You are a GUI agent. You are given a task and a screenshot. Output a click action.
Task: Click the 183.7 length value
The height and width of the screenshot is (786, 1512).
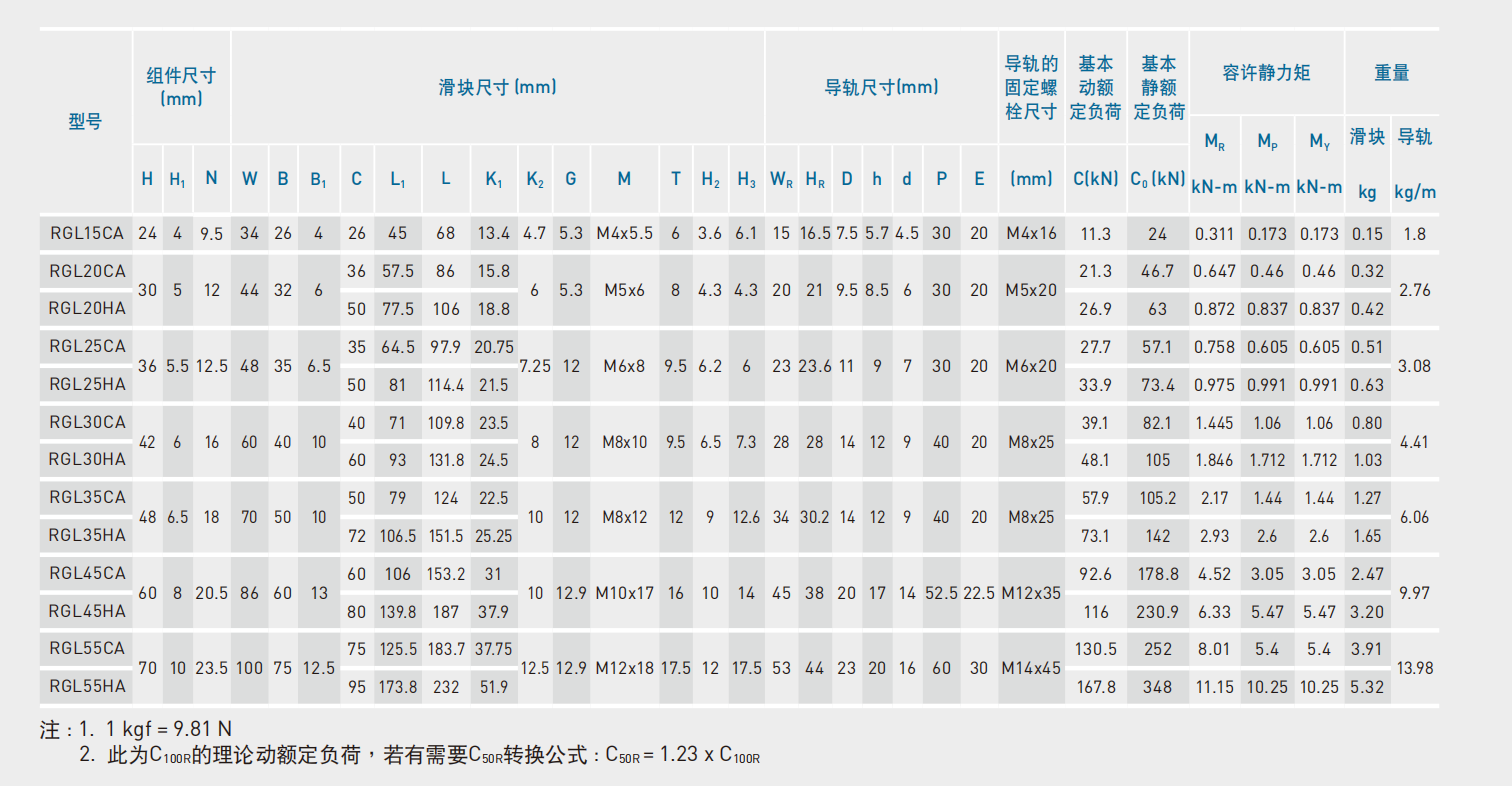click(x=445, y=649)
